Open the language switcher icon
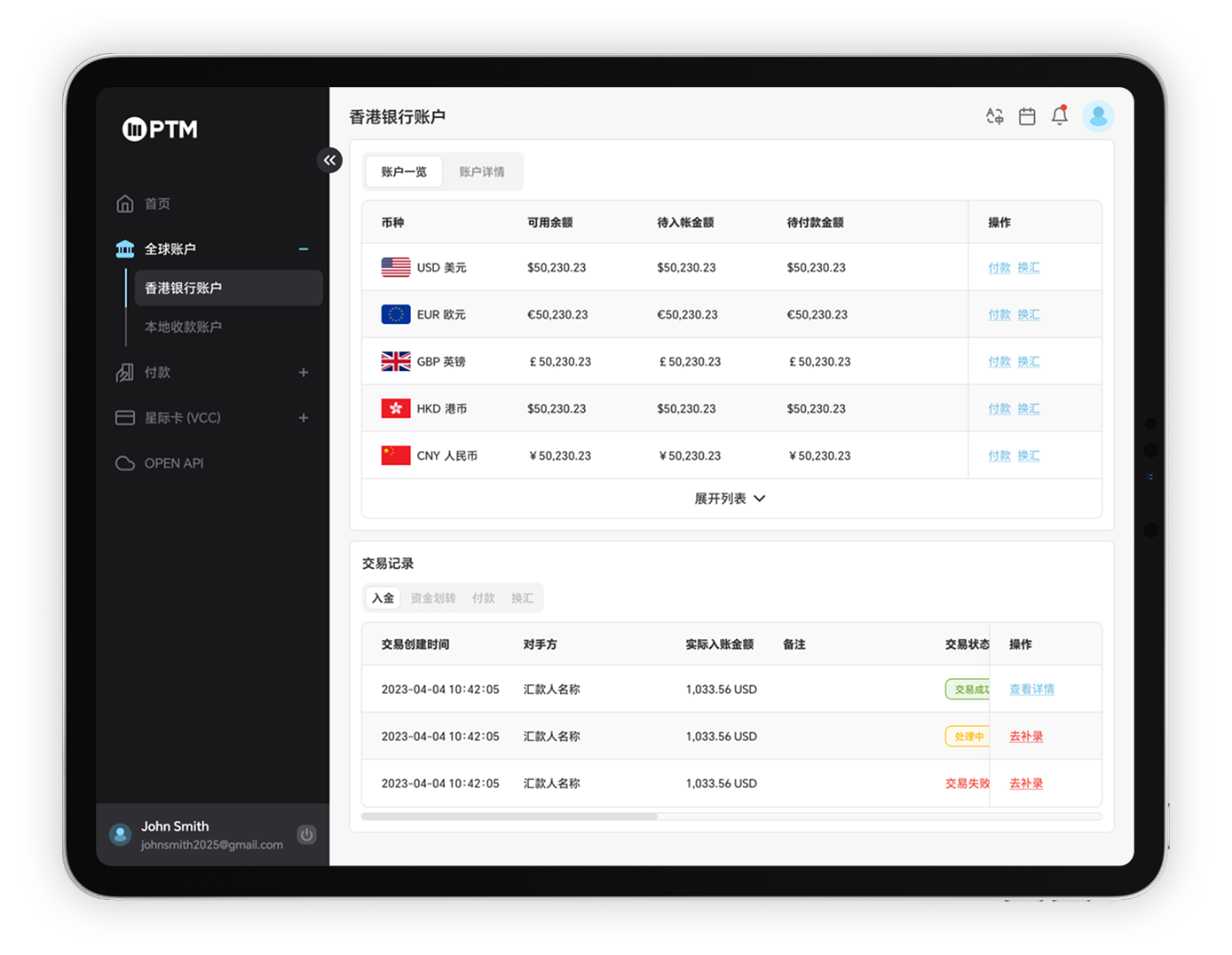This screenshot has width=1232, height=955. 994,115
